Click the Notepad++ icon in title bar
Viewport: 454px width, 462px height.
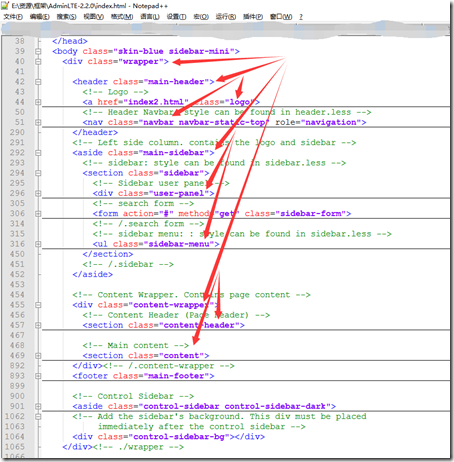5,6
